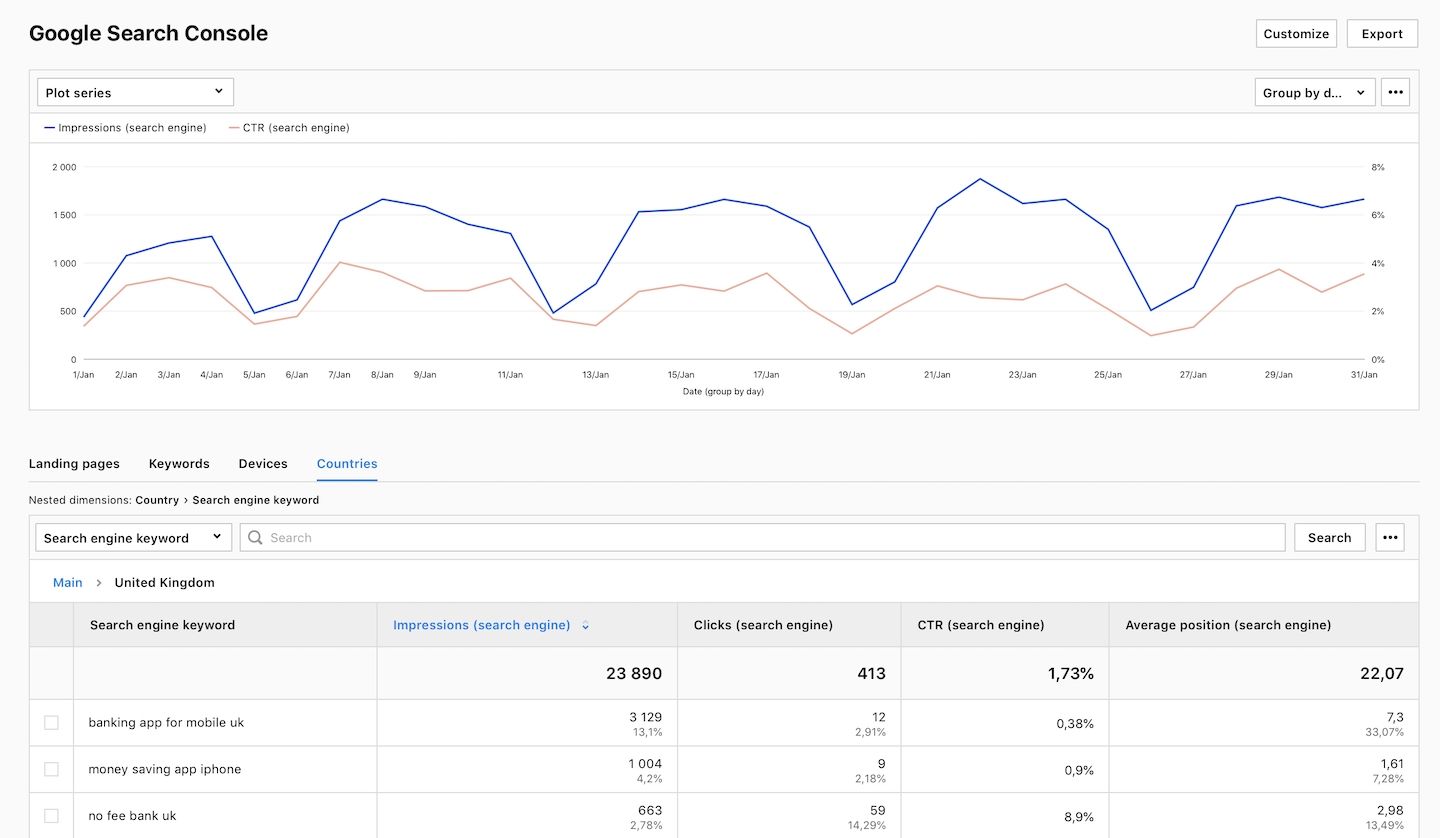Select the Countries tab
The width and height of the screenshot is (1440, 838).
pos(347,464)
